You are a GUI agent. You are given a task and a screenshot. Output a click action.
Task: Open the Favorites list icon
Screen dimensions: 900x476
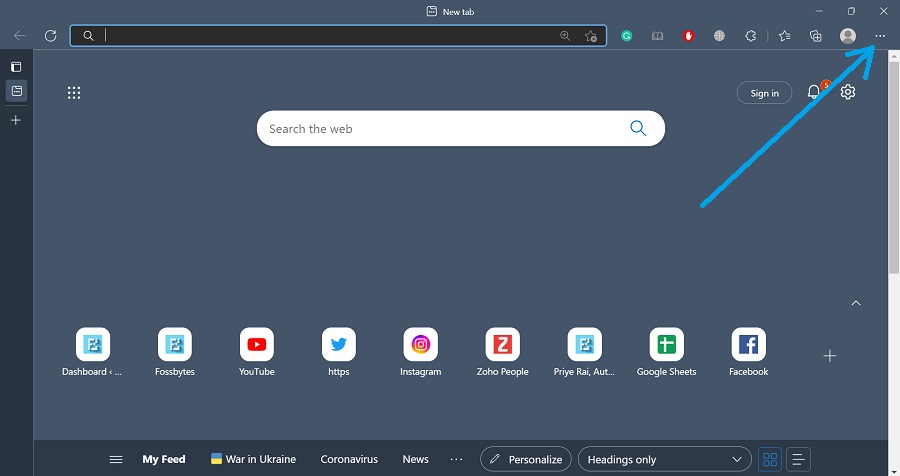click(x=785, y=36)
